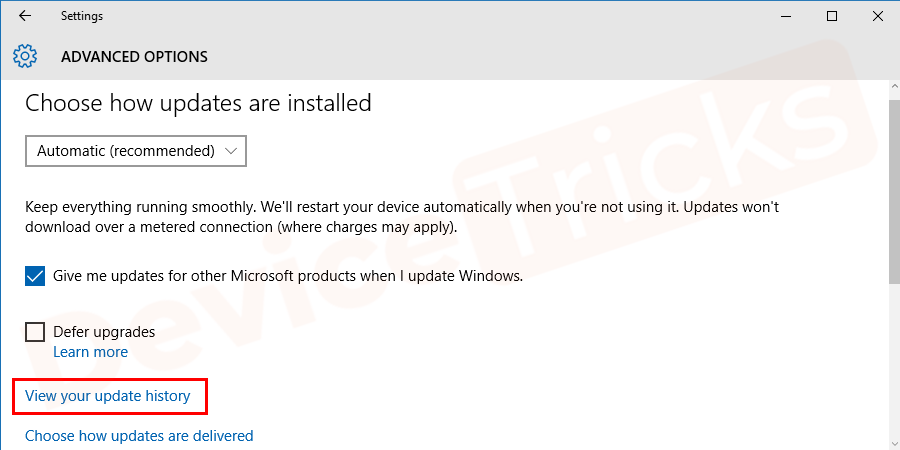Viewport: 900px width, 450px height.
Task: Click the scrollbar track below the thumb
Action: (892, 360)
